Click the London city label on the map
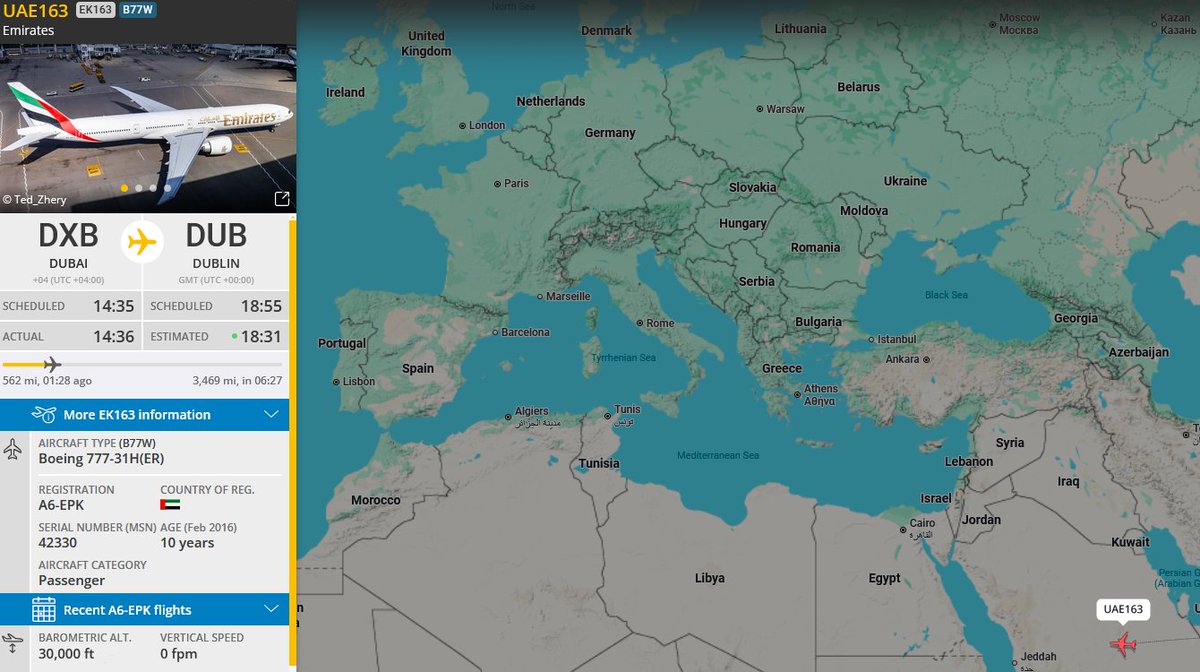 tap(487, 125)
